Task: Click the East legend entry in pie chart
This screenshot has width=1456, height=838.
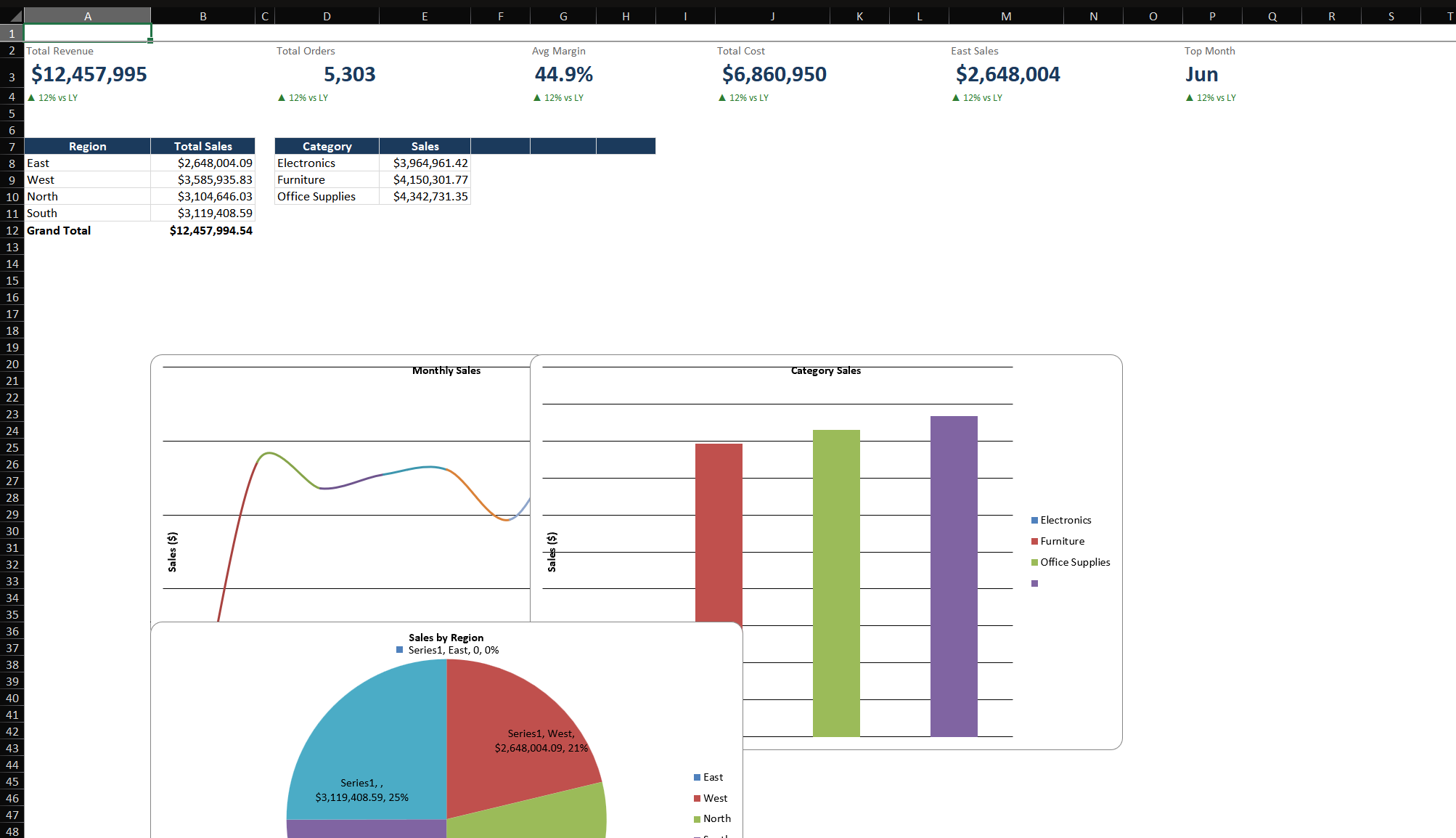Action: tap(708, 777)
